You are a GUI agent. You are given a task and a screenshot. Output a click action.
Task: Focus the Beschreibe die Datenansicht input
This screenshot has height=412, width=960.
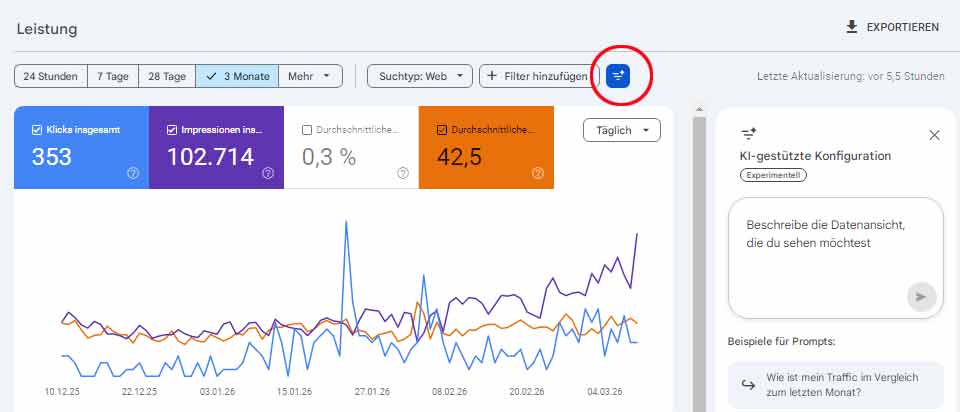click(x=836, y=258)
